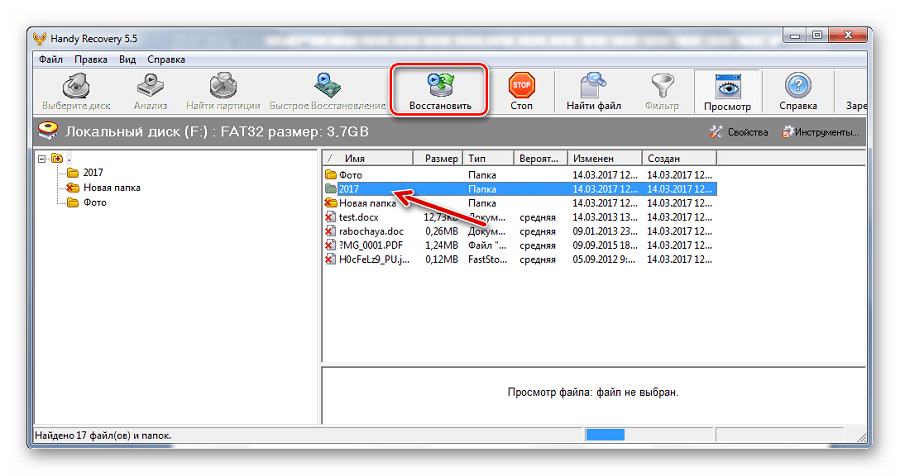Screen dimensions: 900x476
Task: Select the Фото folder in file list
Action: click(350, 175)
